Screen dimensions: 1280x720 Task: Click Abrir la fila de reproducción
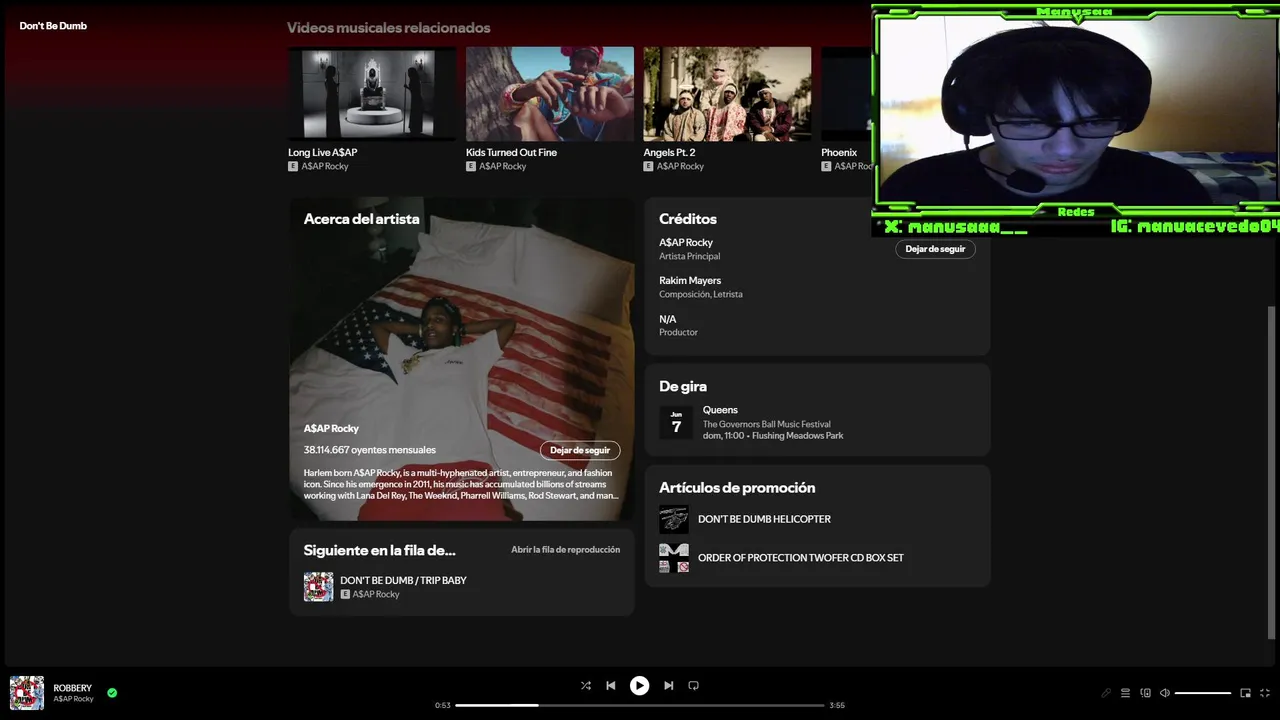tap(565, 550)
